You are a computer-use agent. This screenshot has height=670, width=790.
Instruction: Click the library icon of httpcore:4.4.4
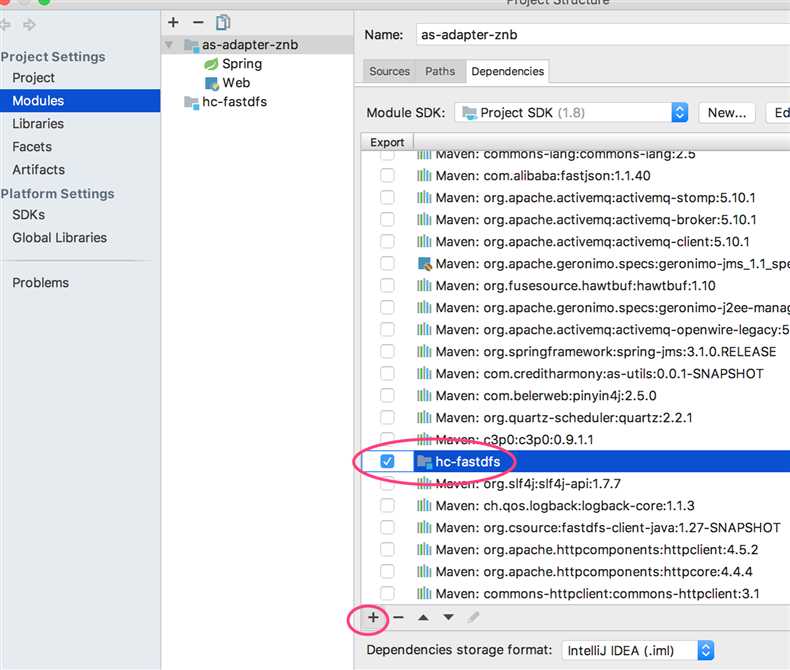(424, 572)
